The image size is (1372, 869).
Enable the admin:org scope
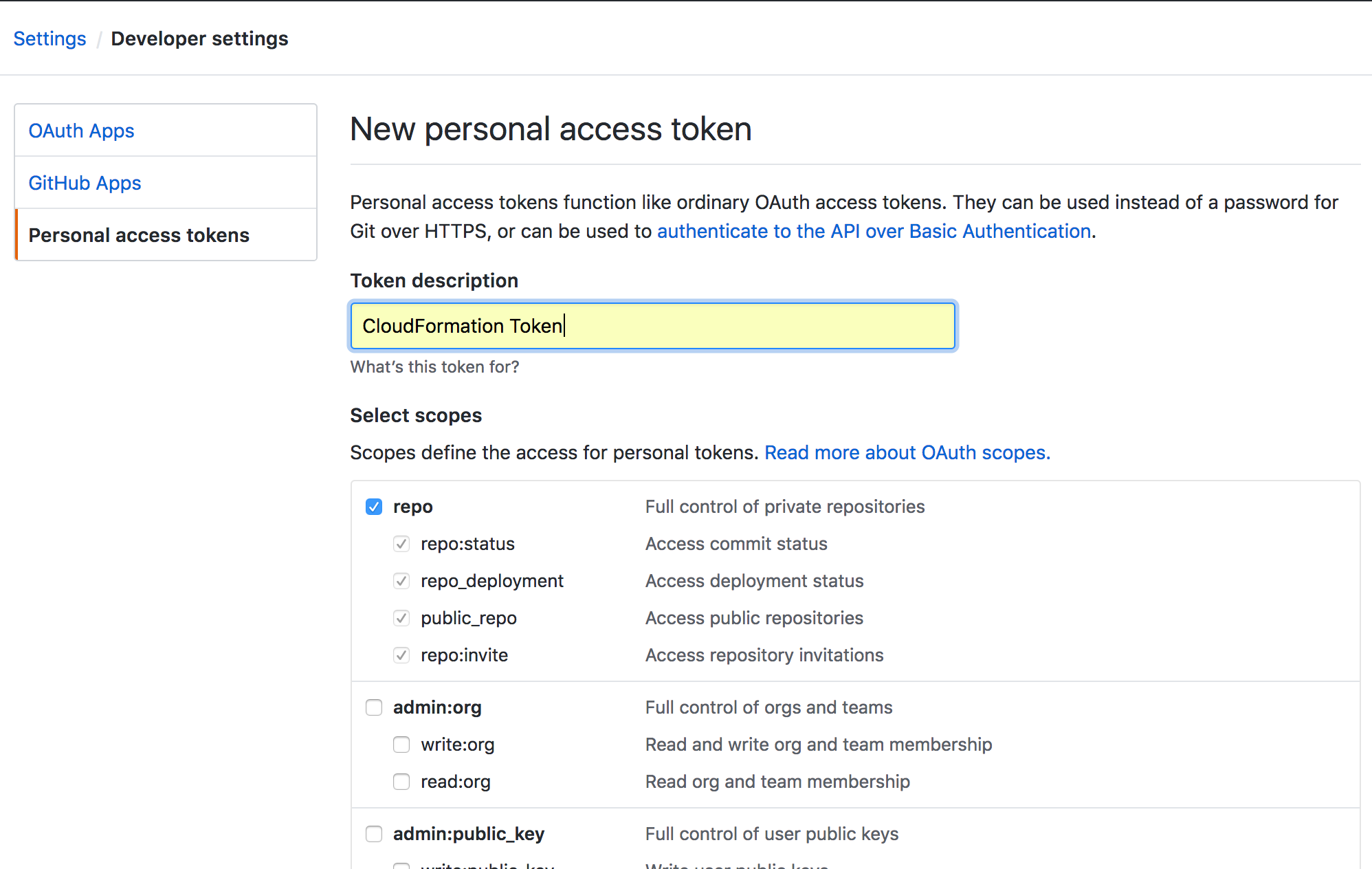tap(374, 707)
